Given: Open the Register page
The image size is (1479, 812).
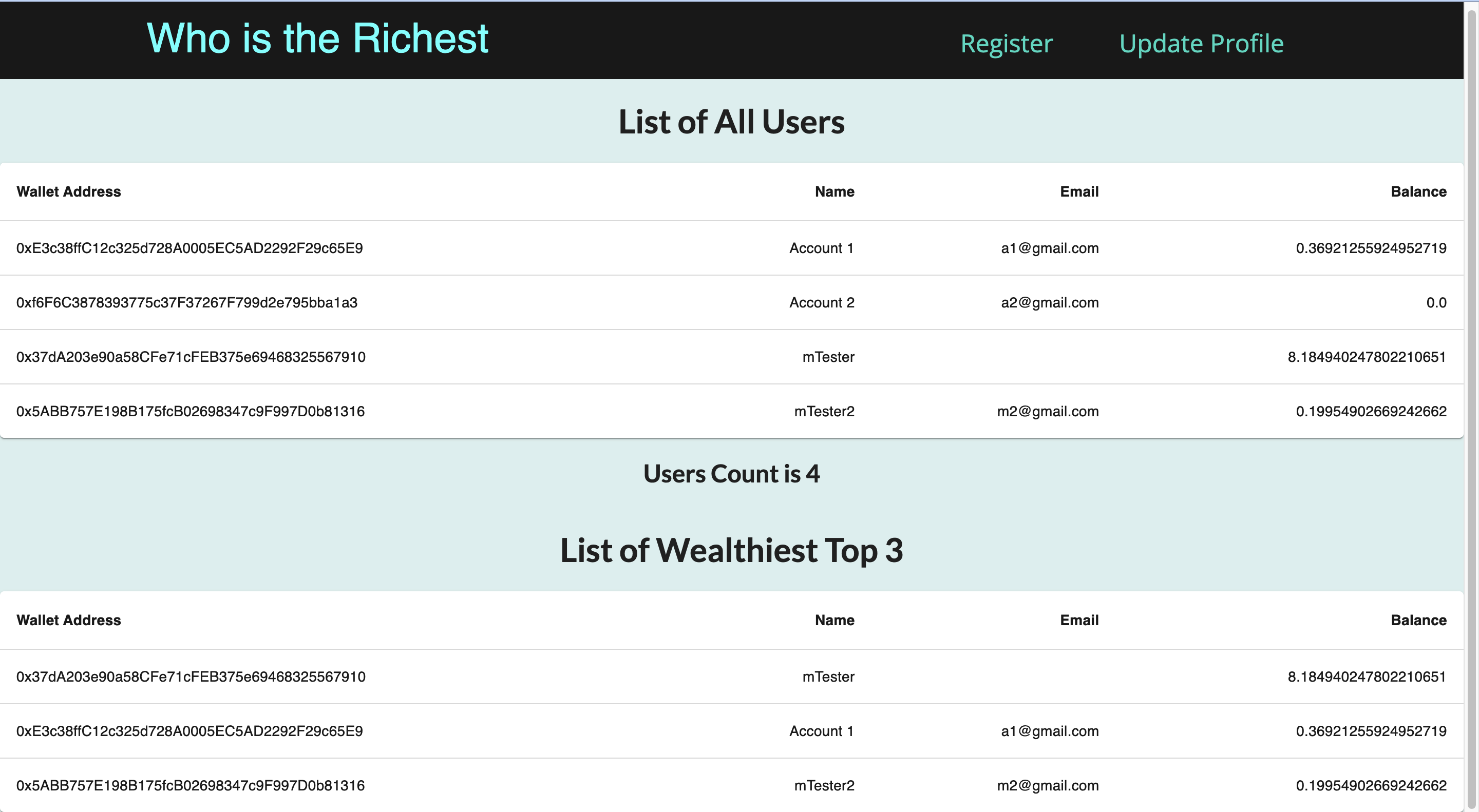Looking at the screenshot, I should coord(1007,43).
